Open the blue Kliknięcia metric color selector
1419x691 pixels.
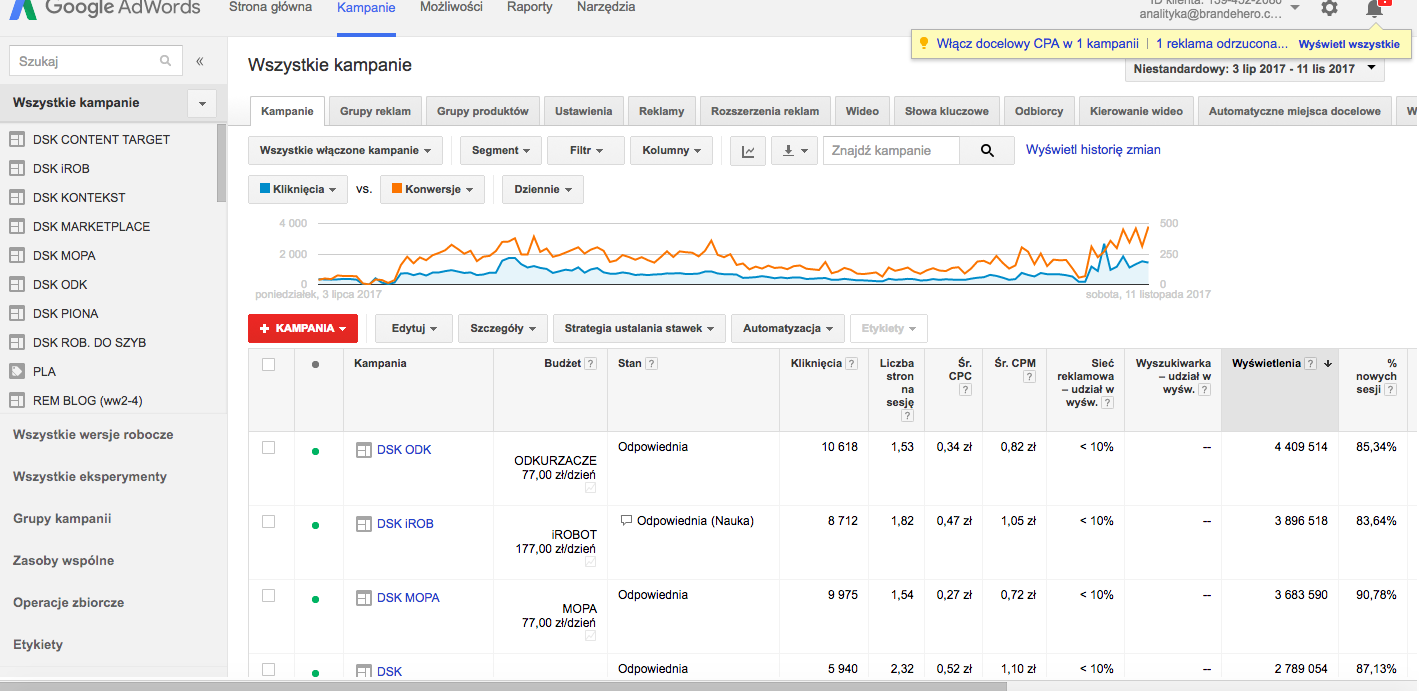[x=298, y=189]
